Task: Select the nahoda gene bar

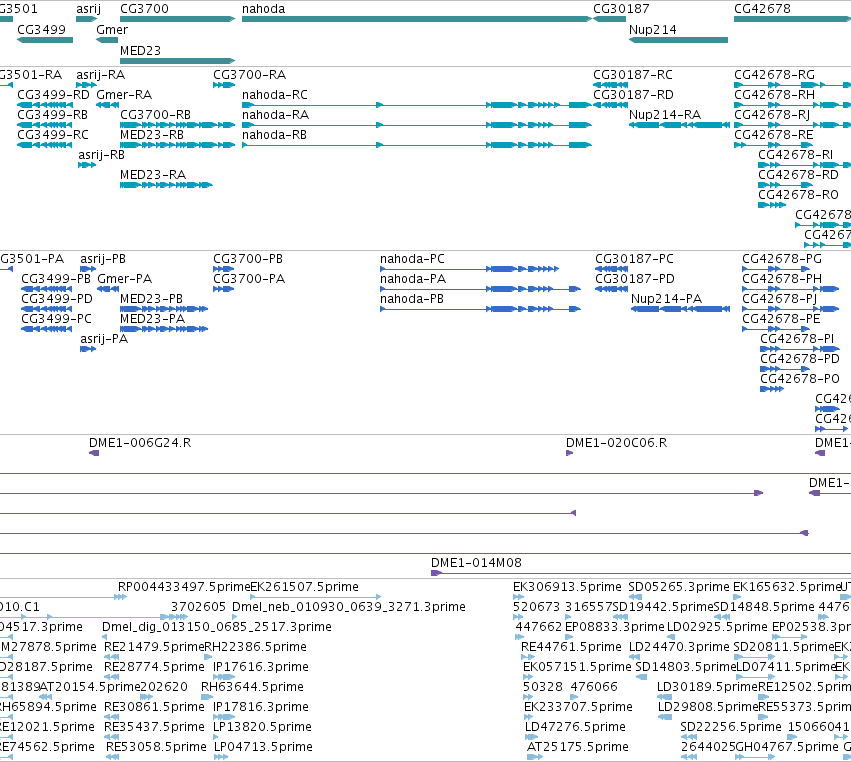Action: (x=416, y=19)
